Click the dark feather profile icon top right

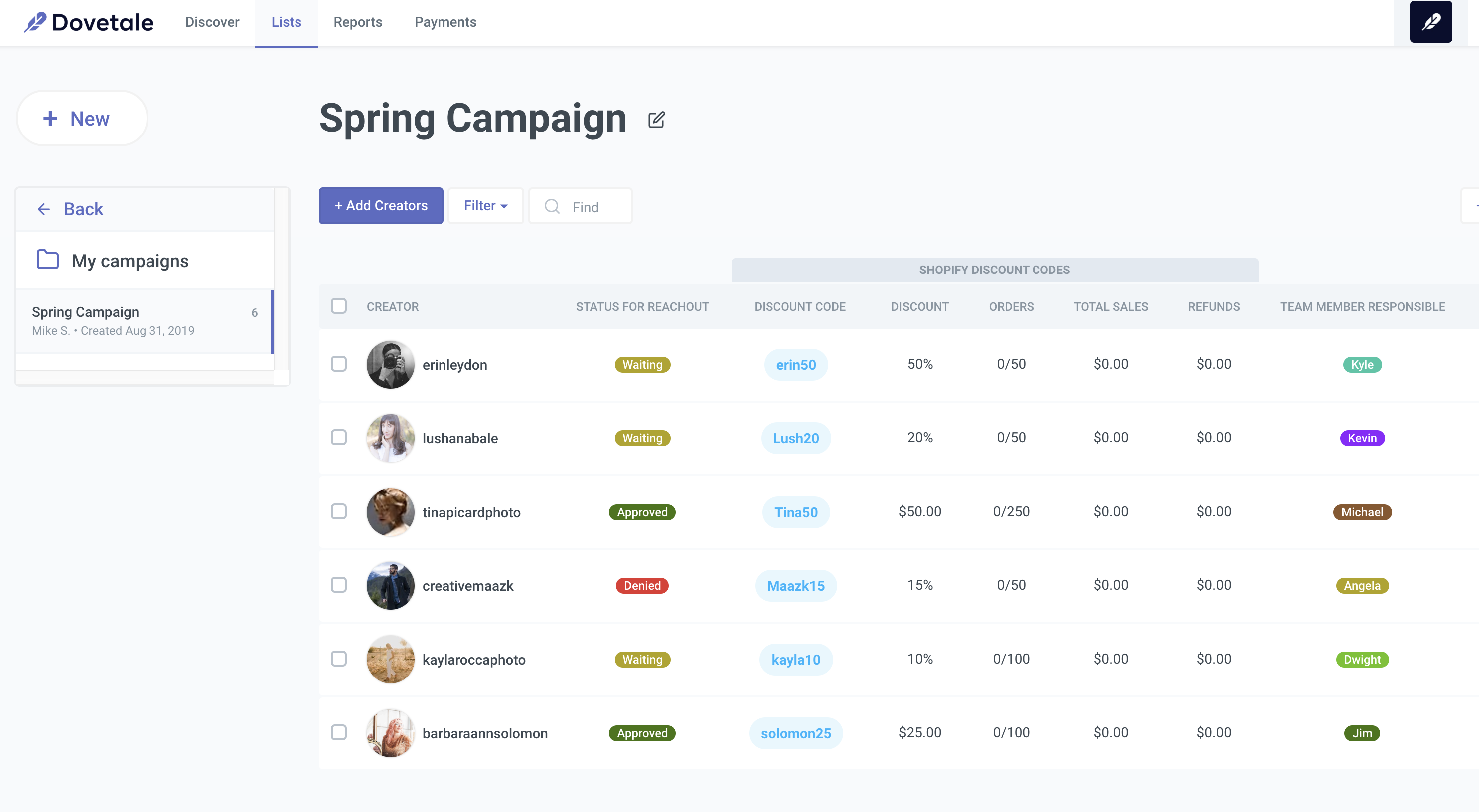coord(1430,22)
